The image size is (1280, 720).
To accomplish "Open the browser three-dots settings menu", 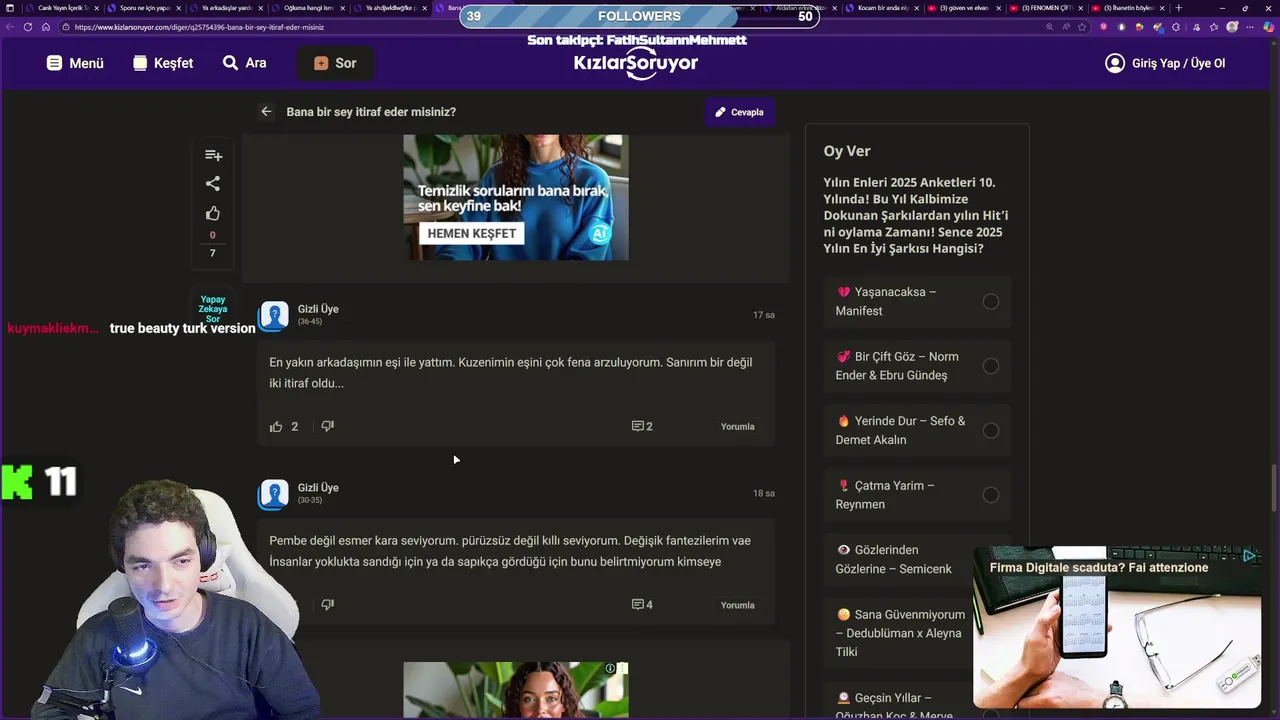I will [x=1249, y=27].
